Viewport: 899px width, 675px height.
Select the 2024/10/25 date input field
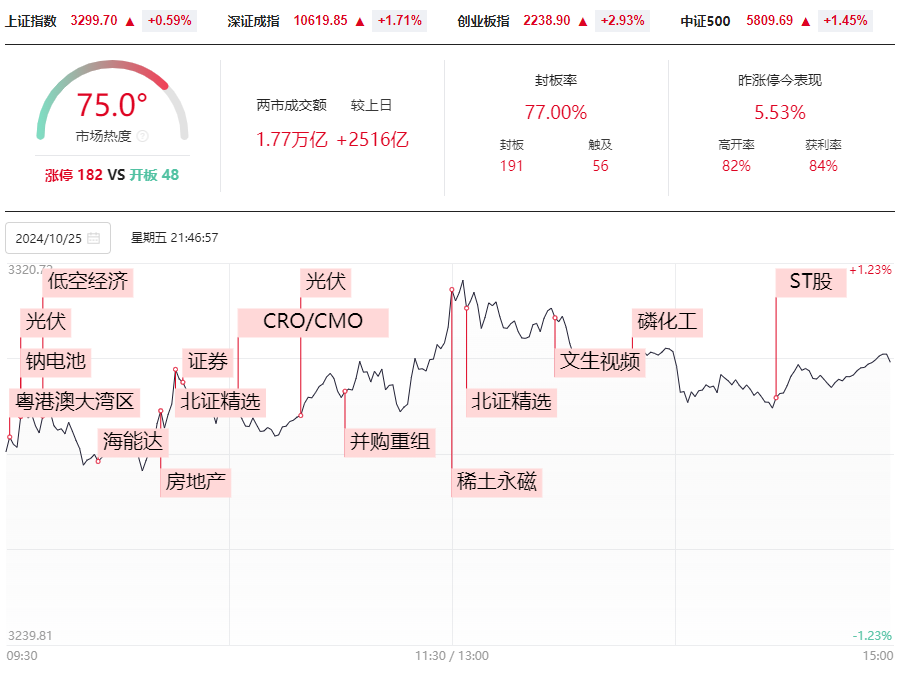tap(58, 238)
